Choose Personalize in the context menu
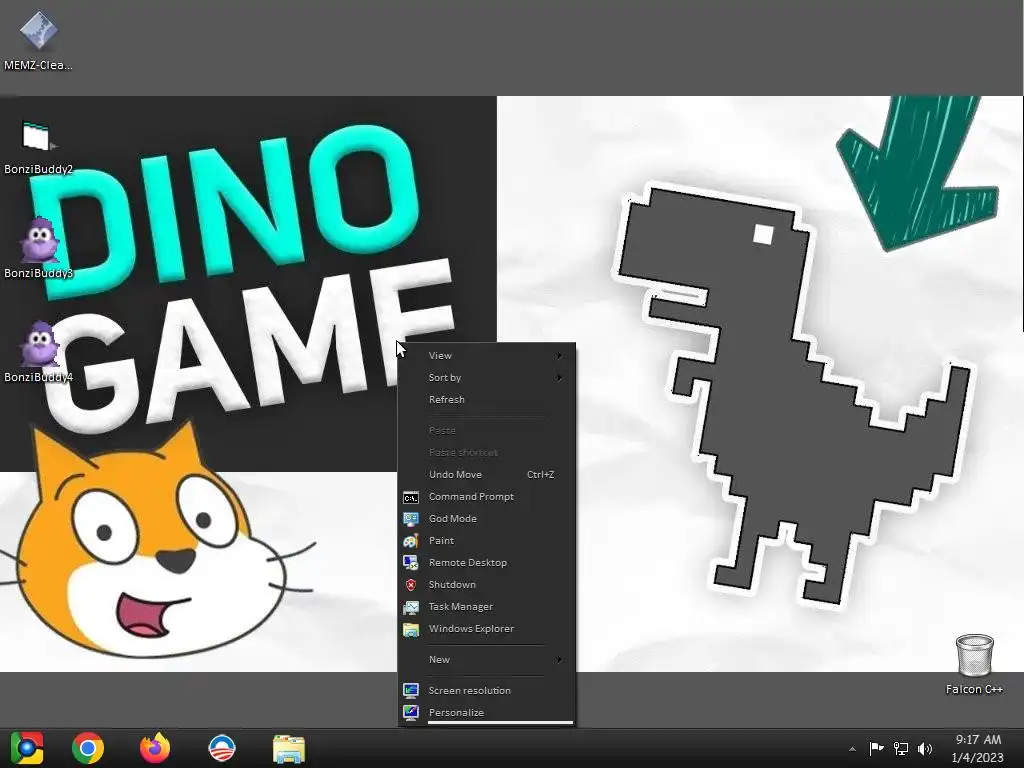The width and height of the screenshot is (1024, 768). coord(487,712)
